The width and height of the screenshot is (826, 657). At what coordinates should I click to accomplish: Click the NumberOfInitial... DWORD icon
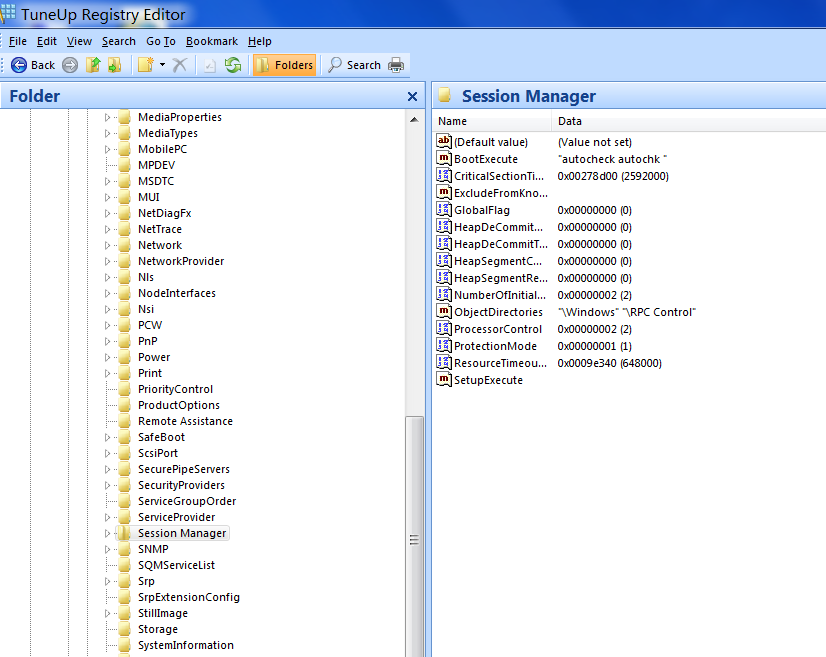[444, 295]
